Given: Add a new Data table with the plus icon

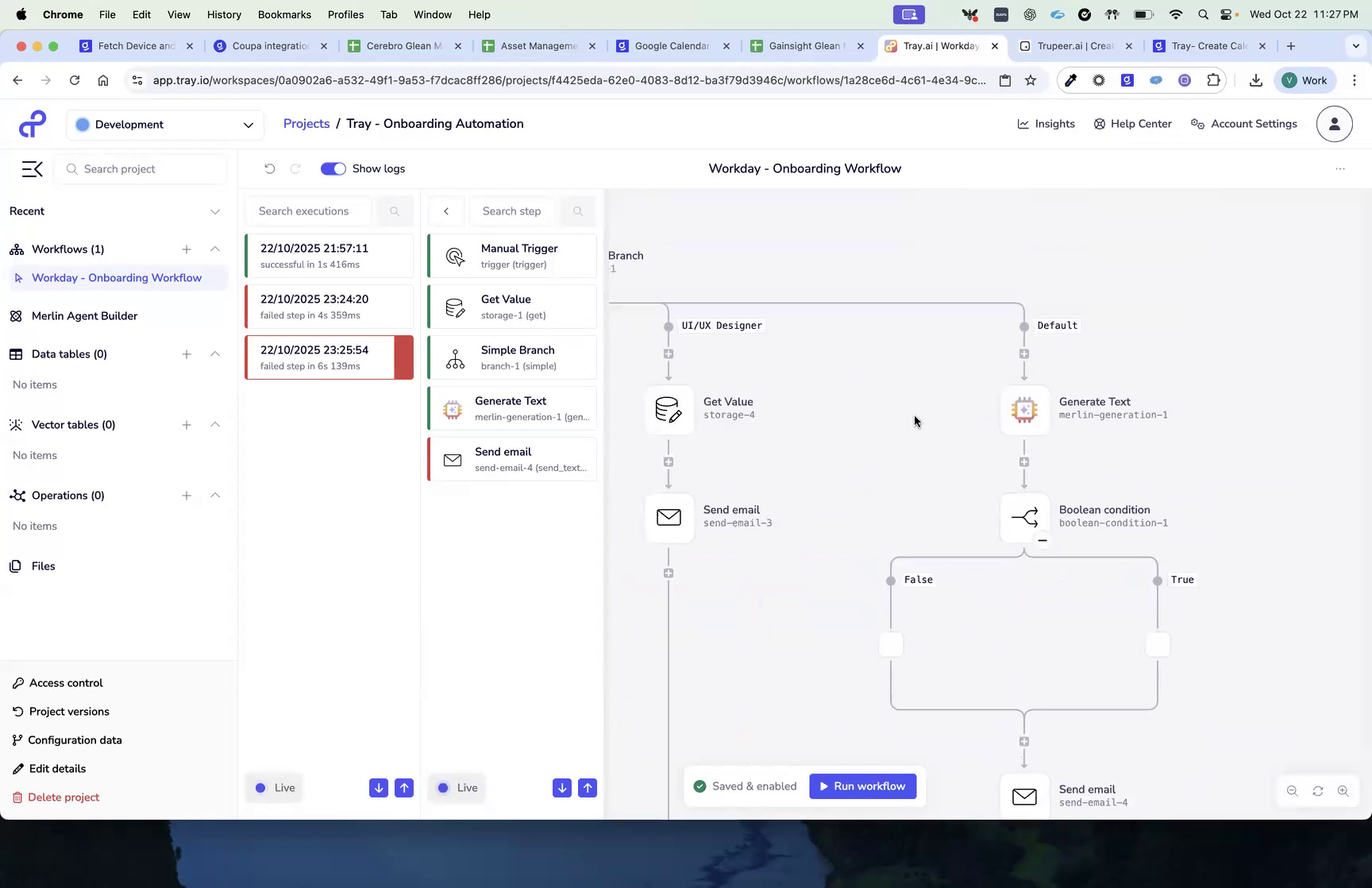Looking at the screenshot, I should point(187,353).
